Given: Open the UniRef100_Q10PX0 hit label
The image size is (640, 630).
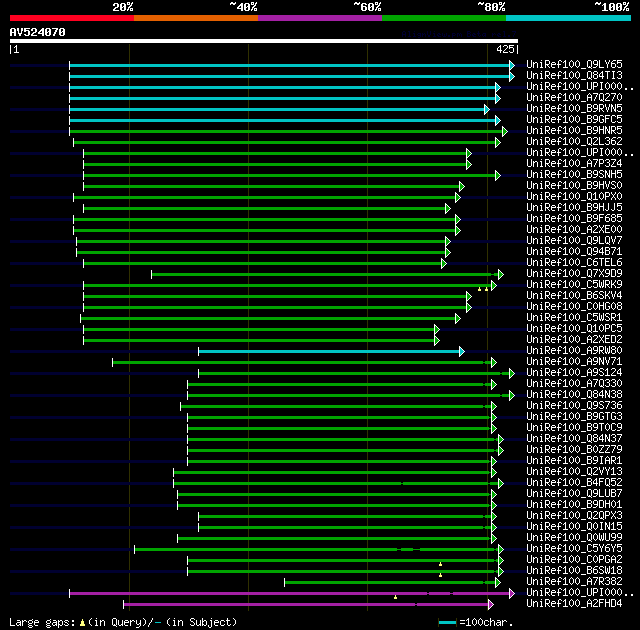Looking at the screenshot, I should [574, 197].
